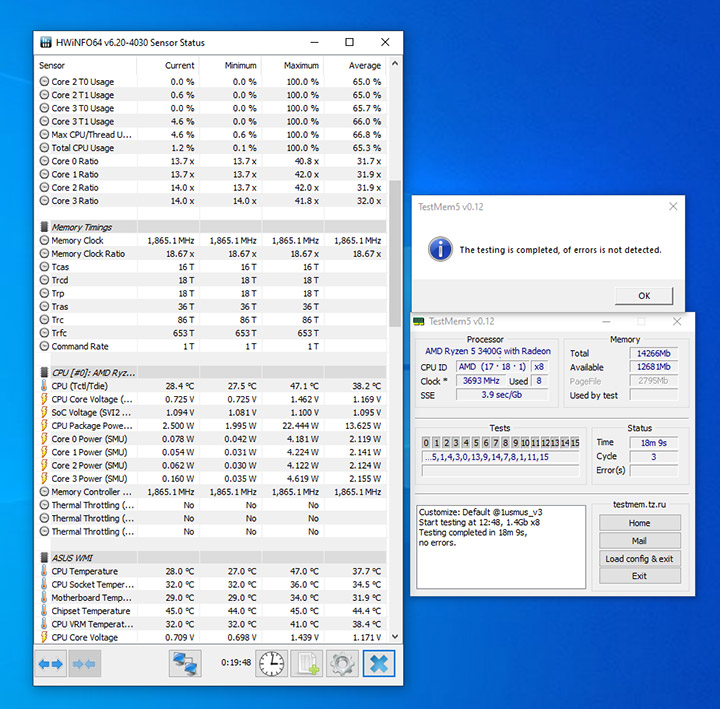
Task: Click the scroll down arrow in sensor list
Action: pos(395,636)
